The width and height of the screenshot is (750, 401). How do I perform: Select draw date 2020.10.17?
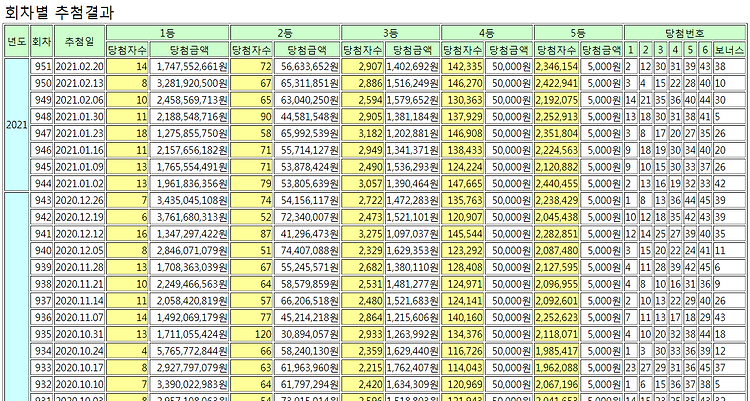[79, 368]
